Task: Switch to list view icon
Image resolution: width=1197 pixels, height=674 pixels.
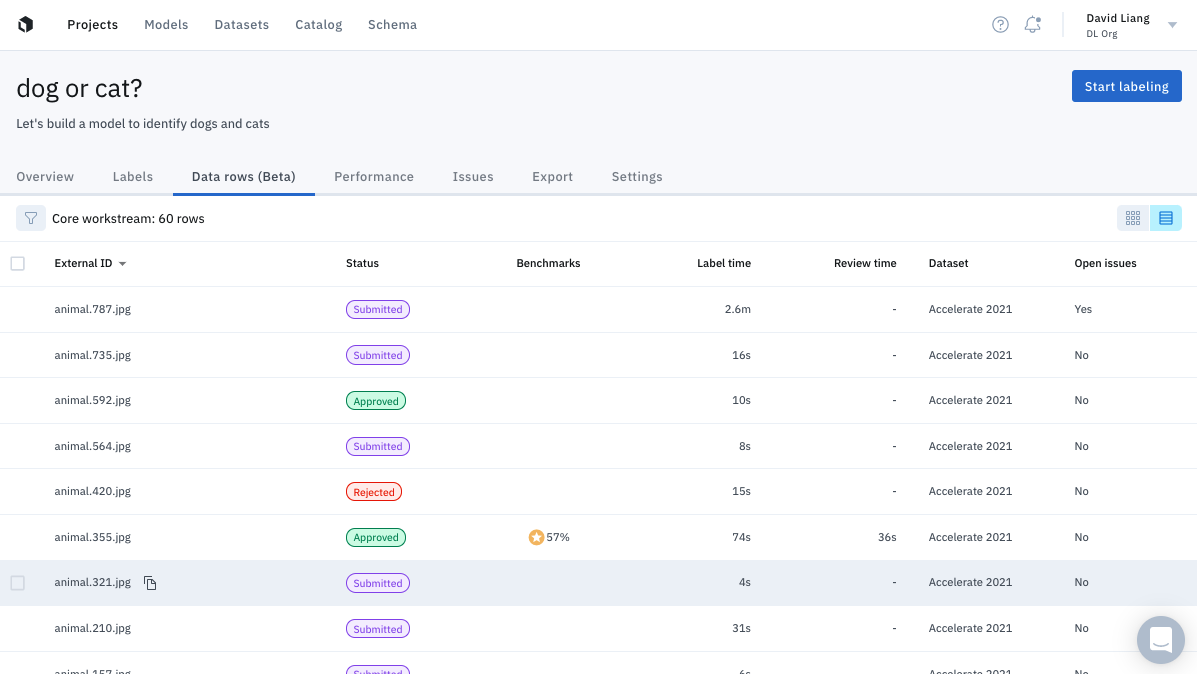Action: (1166, 218)
